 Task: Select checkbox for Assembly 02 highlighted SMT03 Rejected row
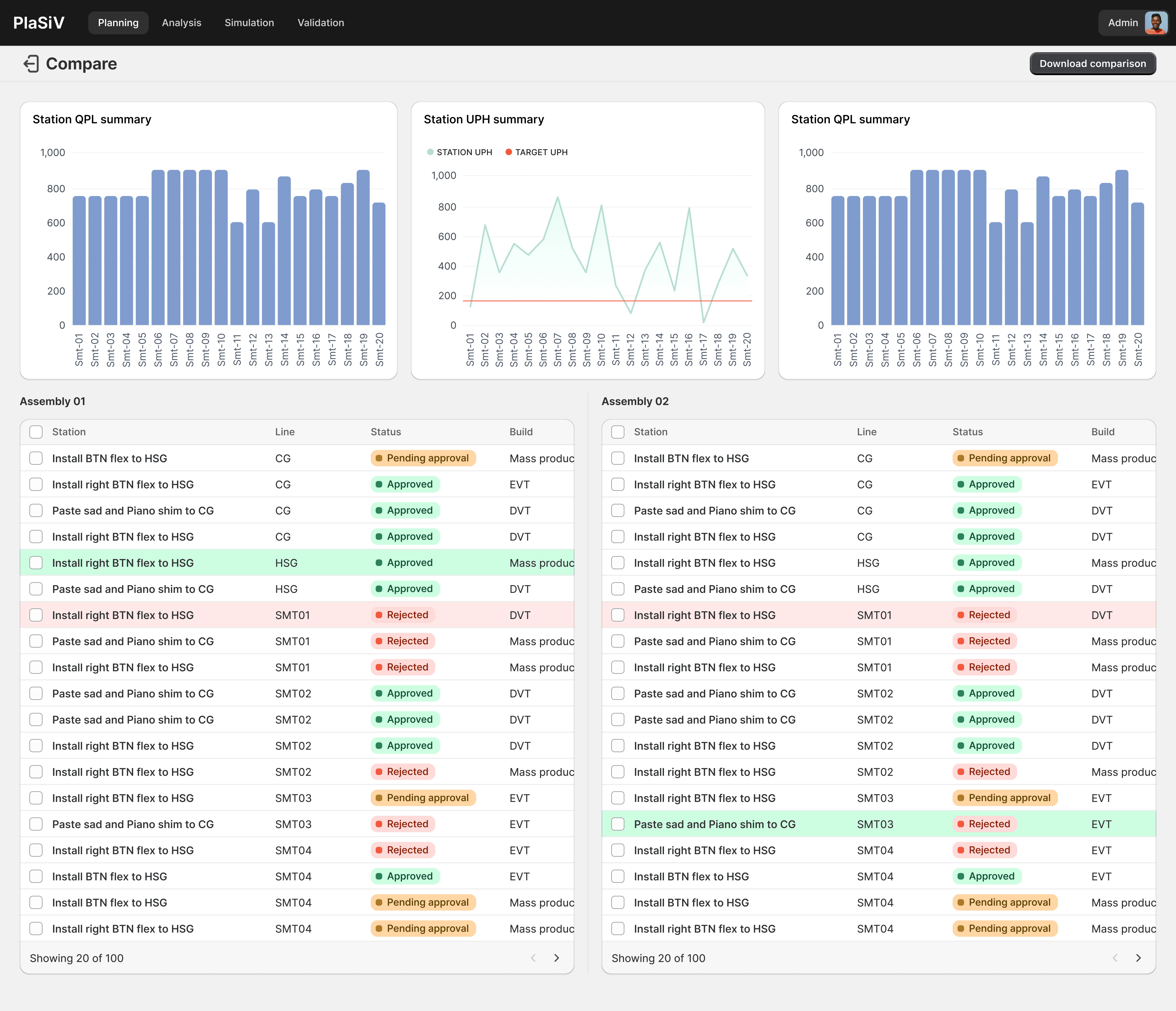click(x=618, y=824)
